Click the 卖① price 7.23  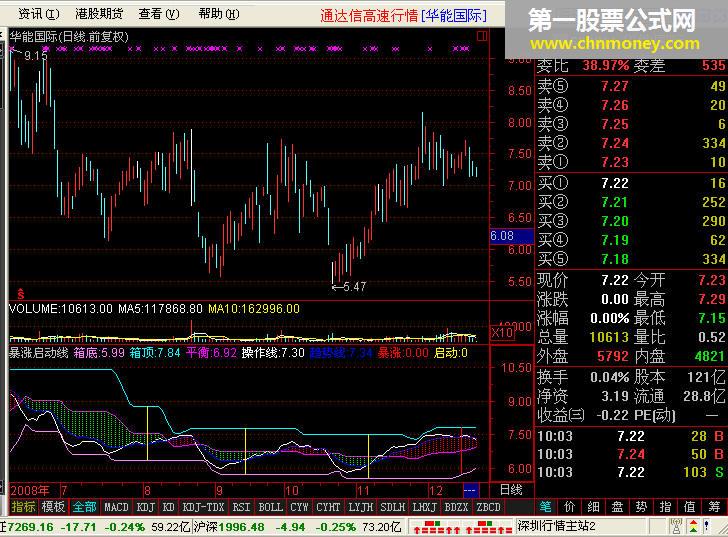pyautogui.click(x=614, y=162)
